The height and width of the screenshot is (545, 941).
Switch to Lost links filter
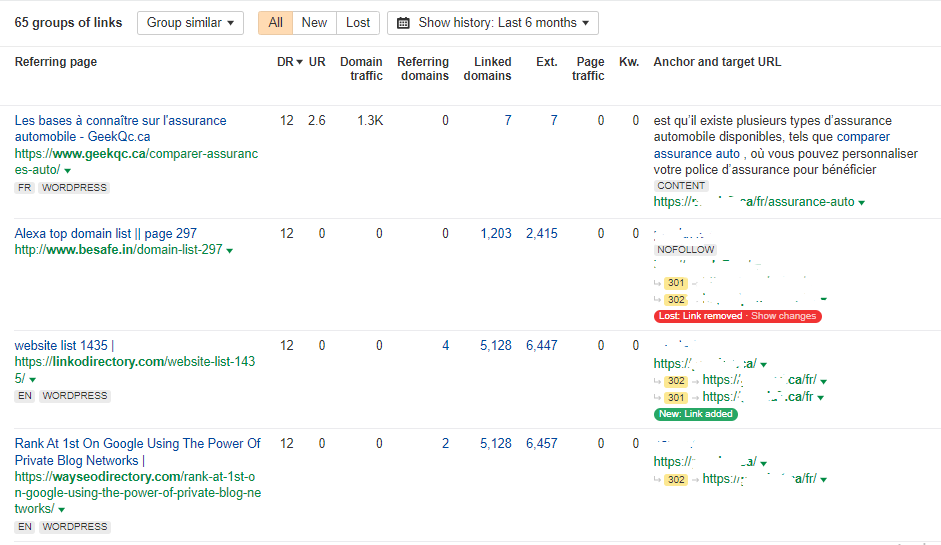coord(358,23)
